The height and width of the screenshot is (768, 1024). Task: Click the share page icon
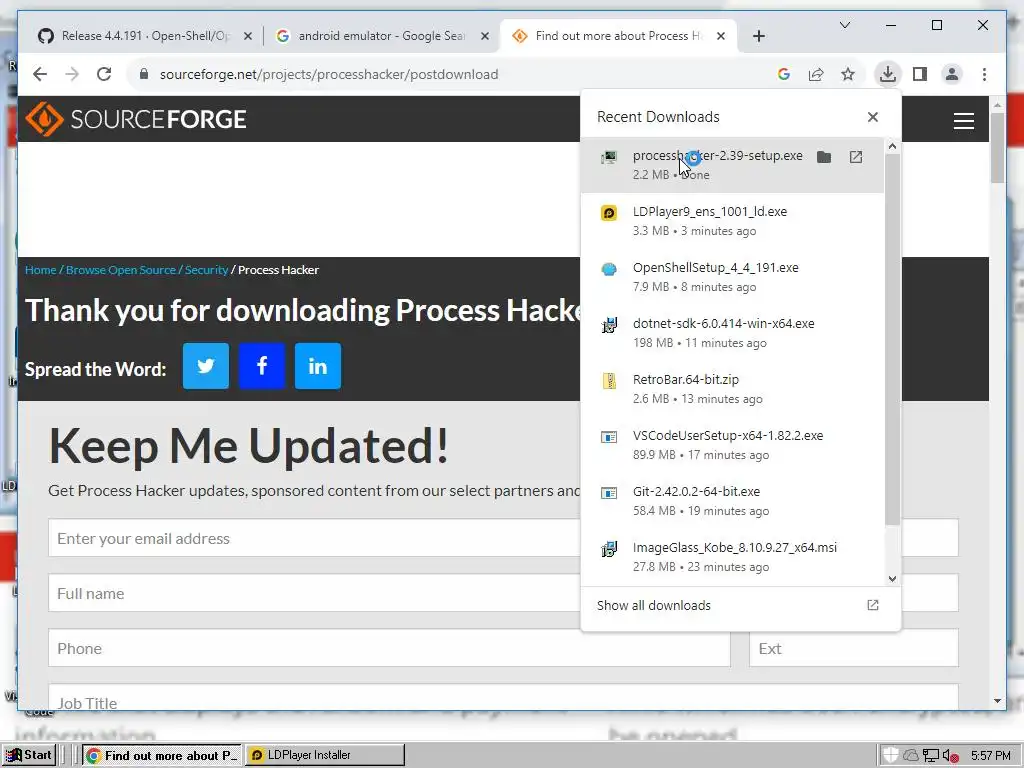pos(816,74)
